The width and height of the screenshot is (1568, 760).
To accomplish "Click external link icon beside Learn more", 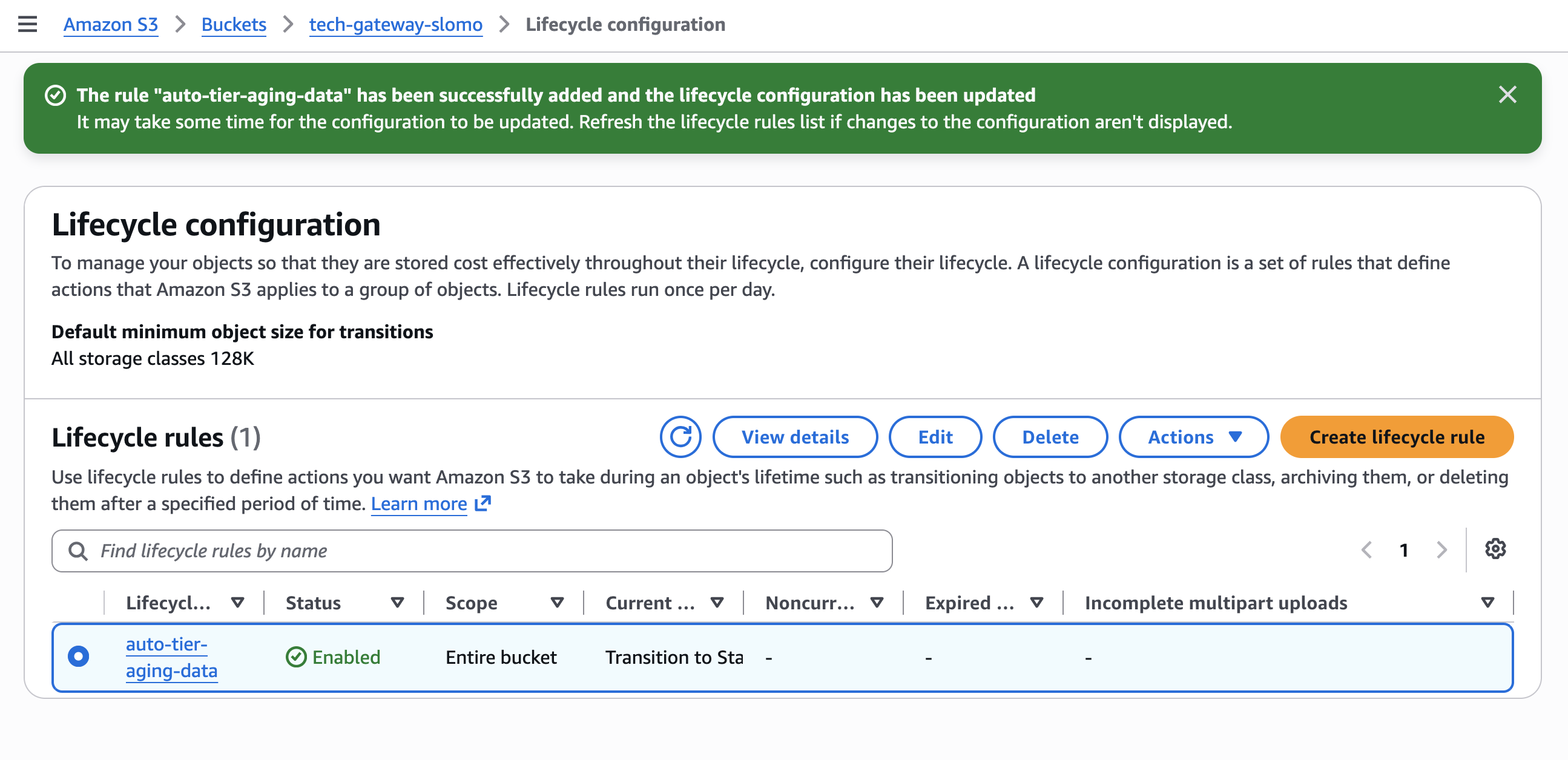I will 483,503.
